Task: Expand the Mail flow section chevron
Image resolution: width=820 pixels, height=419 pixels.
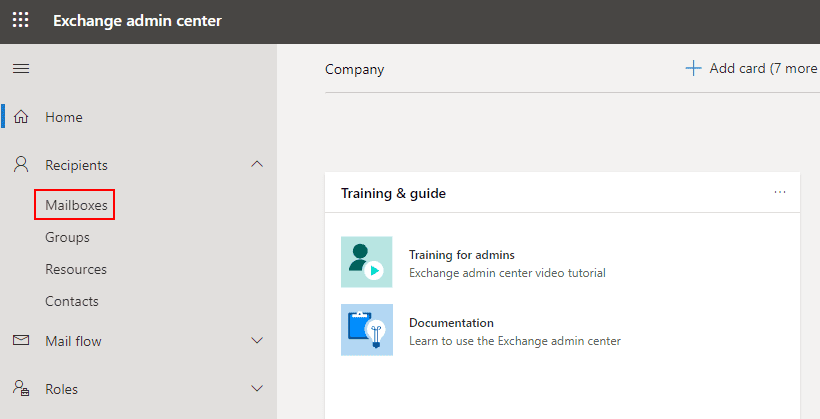Action: (x=257, y=341)
